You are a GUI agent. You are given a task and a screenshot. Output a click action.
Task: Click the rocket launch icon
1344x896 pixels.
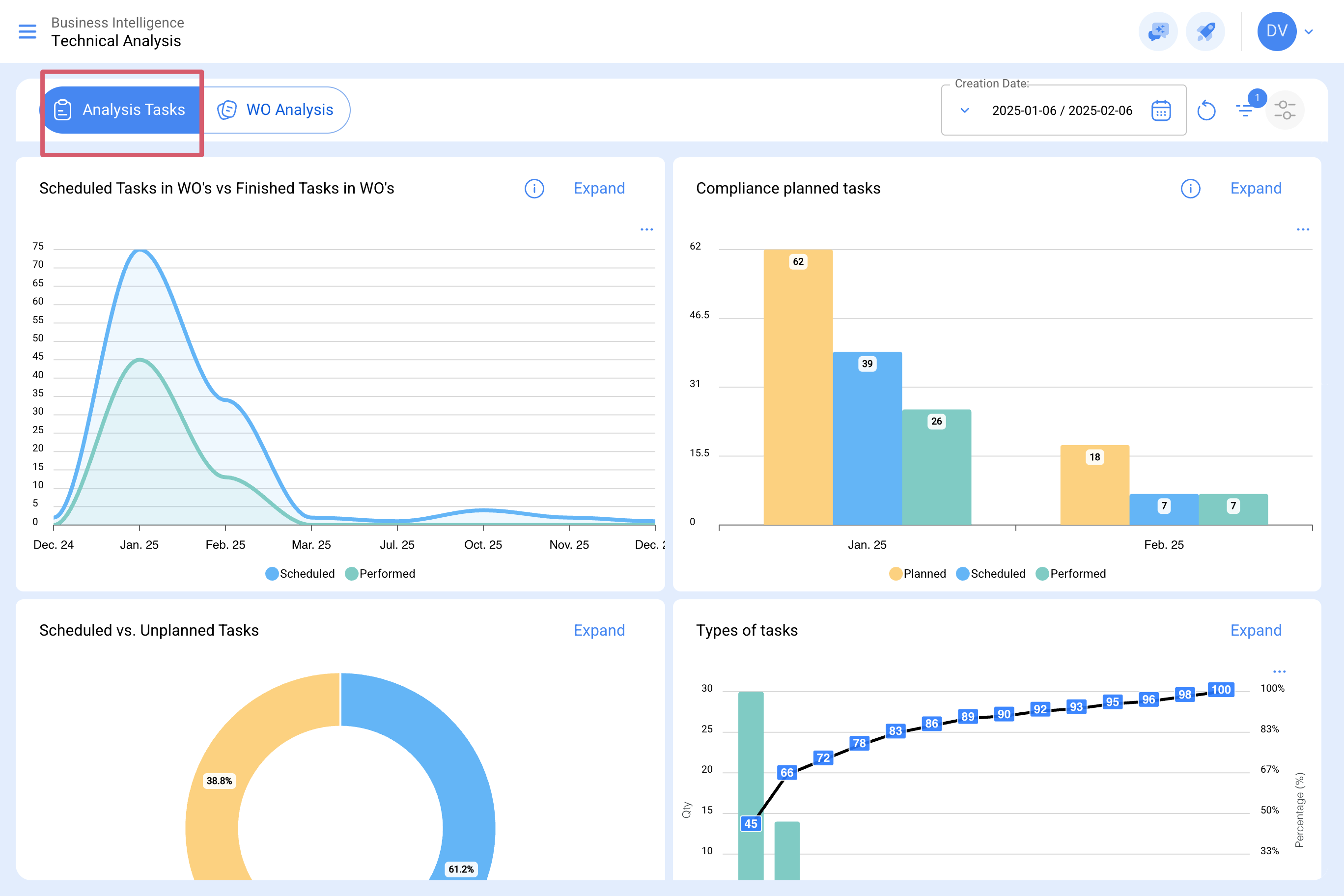click(x=1205, y=31)
